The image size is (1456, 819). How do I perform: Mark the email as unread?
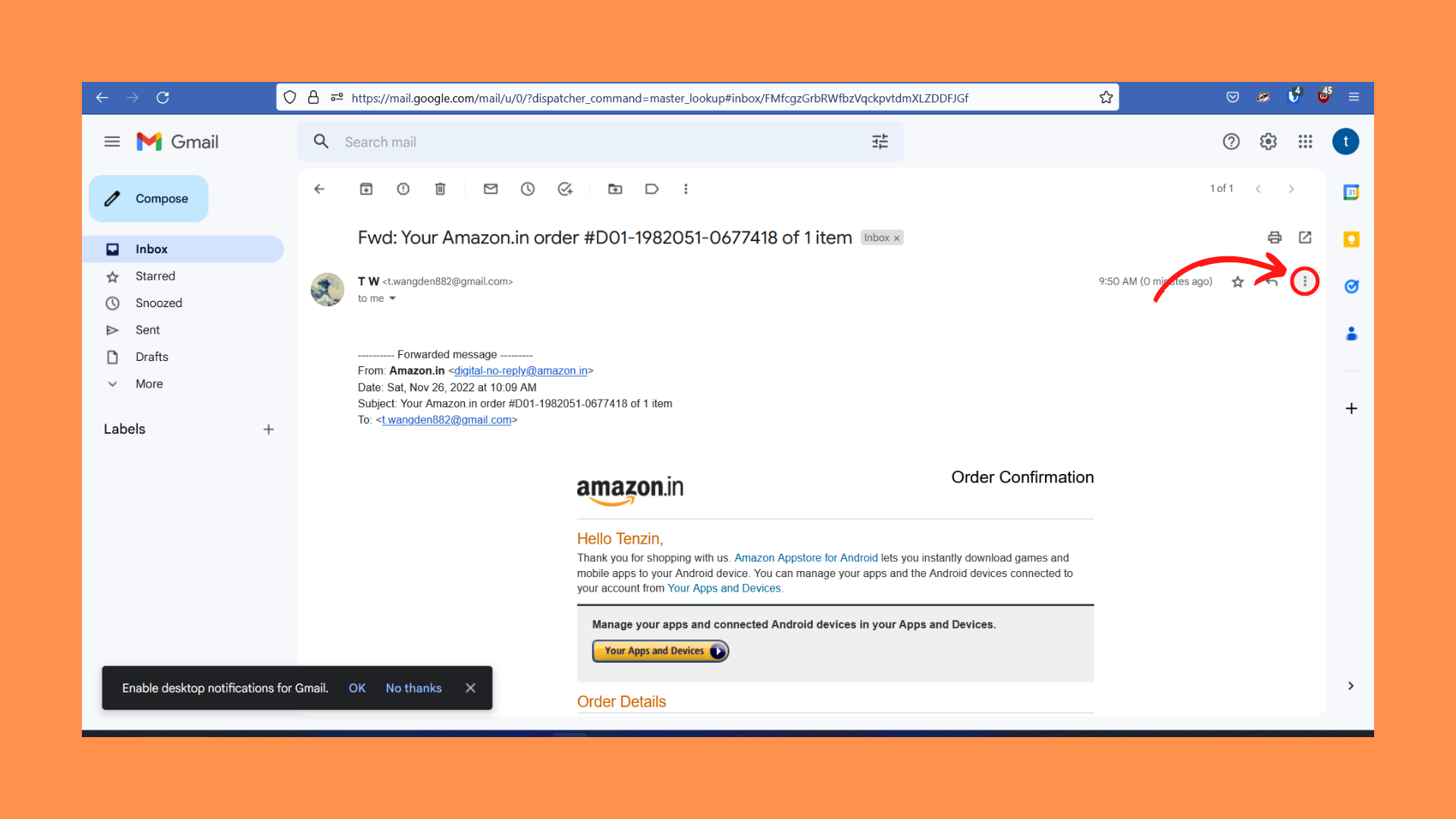[x=491, y=189]
